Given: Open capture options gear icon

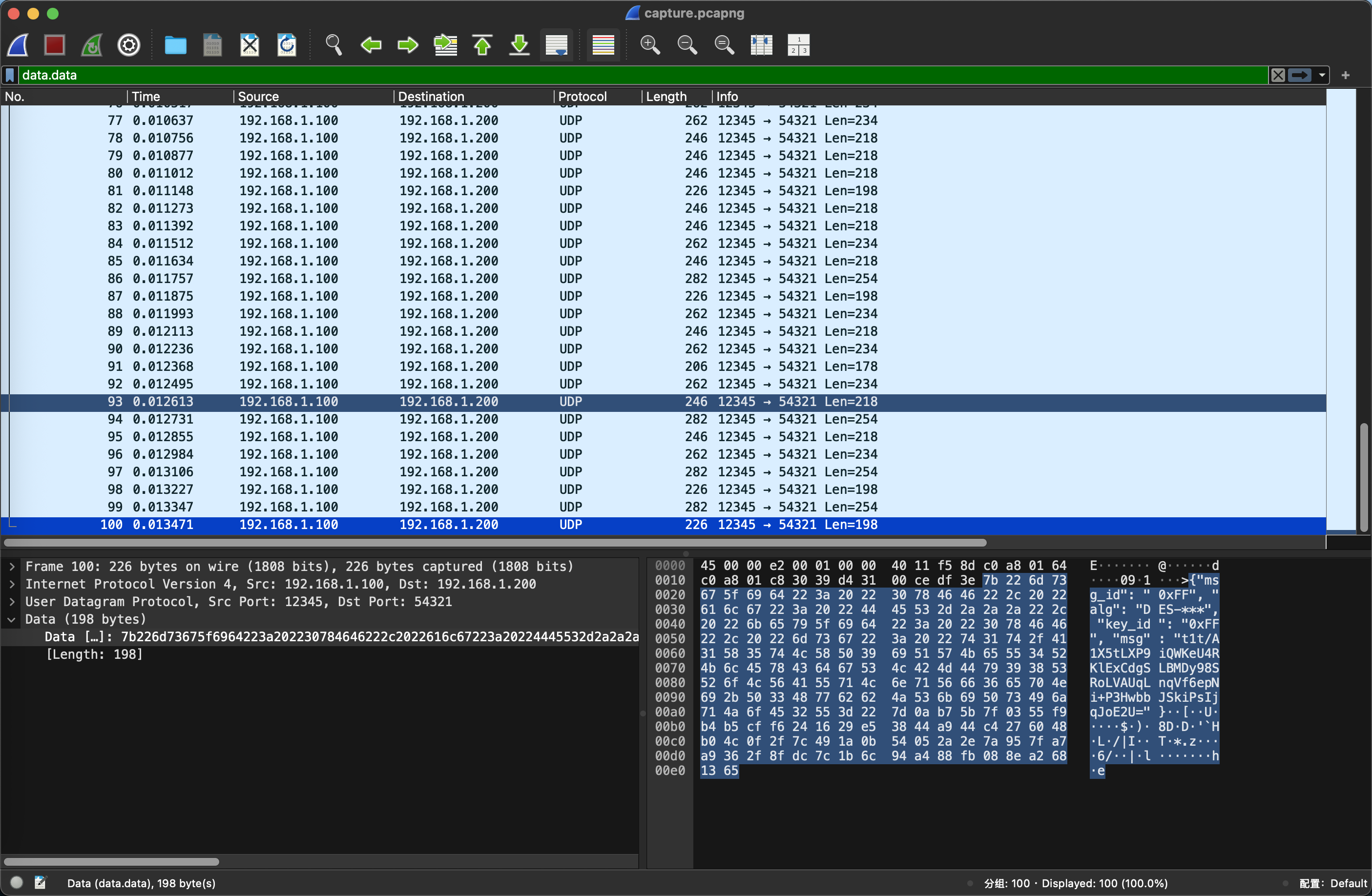Looking at the screenshot, I should pyautogui.click(x=128, y=45).
